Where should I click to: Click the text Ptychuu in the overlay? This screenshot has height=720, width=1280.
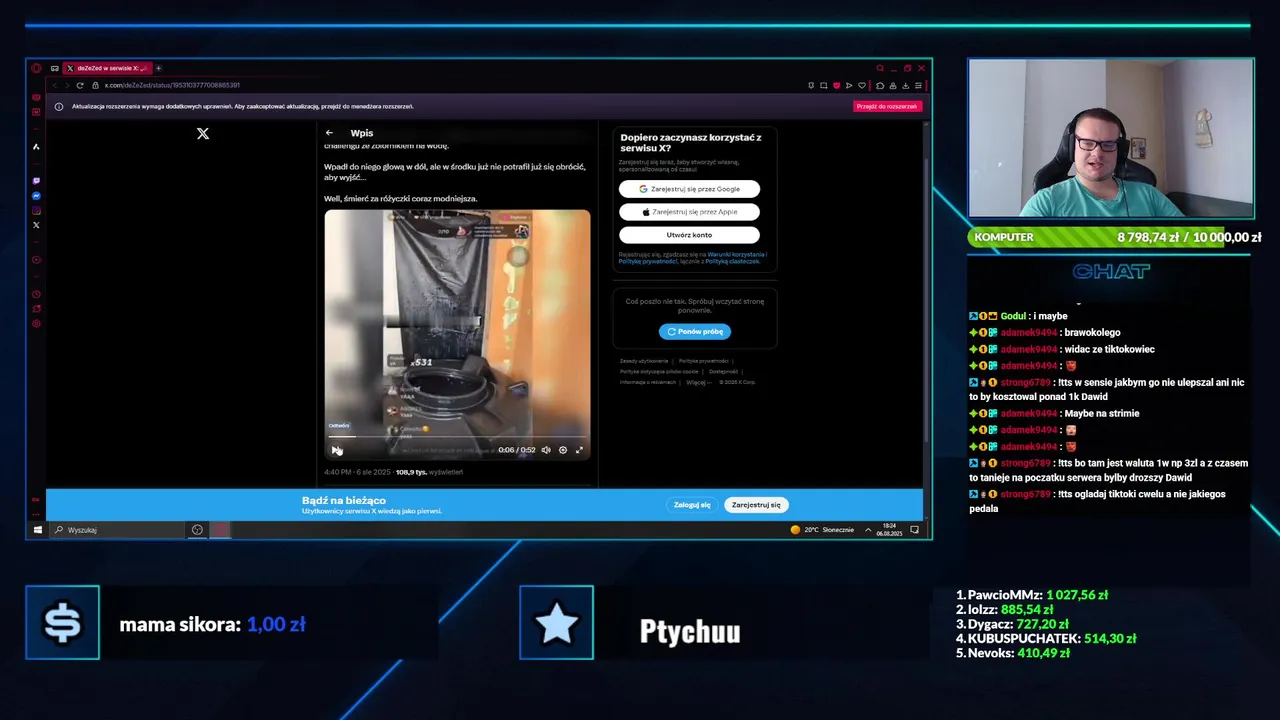coord(690,631)
